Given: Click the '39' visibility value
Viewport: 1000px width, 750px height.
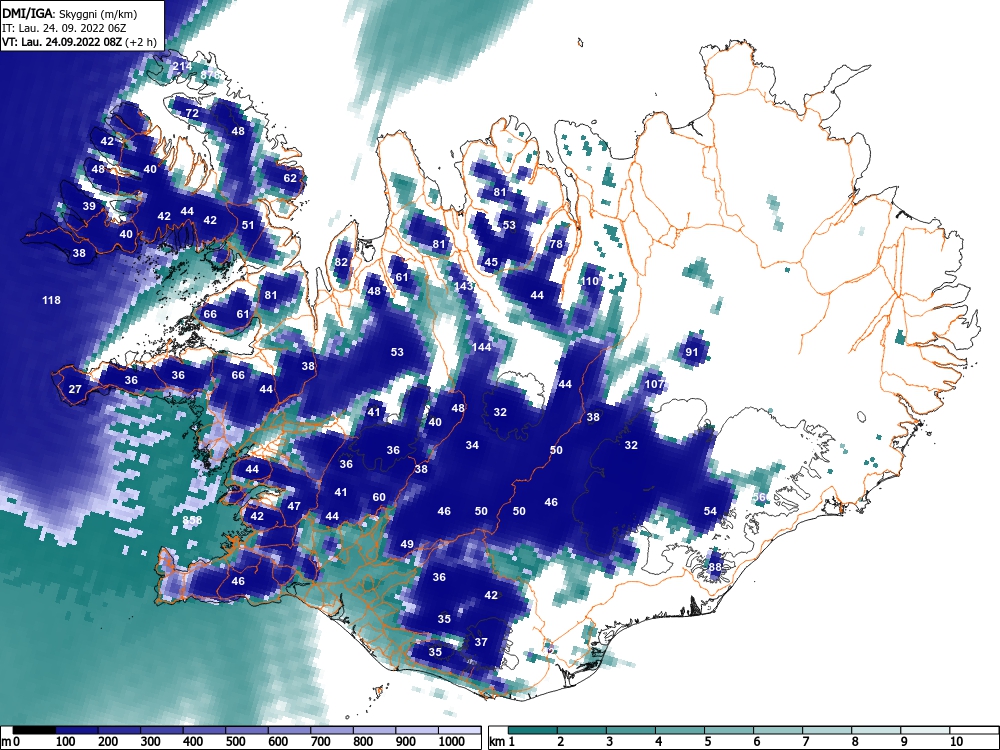Looking at the screenshot, I should (x=89, y=206).
